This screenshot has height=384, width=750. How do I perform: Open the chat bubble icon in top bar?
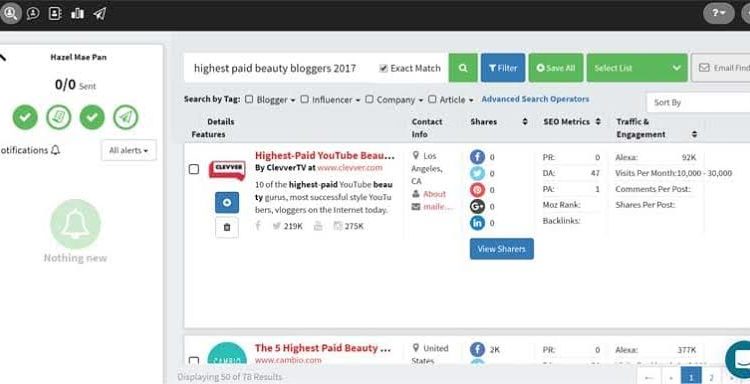coord(33,13)
